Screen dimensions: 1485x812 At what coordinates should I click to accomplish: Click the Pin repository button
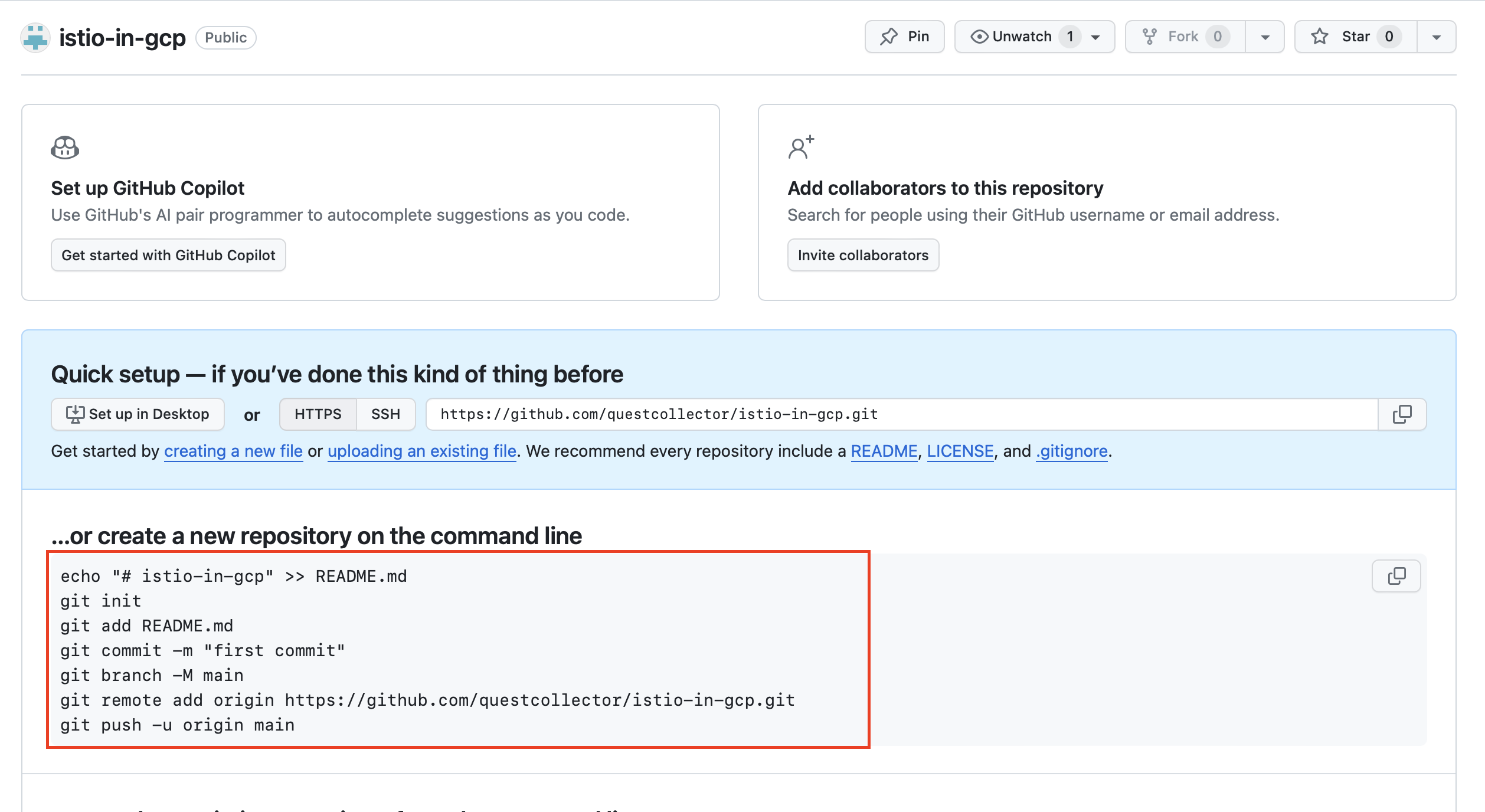pyautogui.click(x=904, y=37)
